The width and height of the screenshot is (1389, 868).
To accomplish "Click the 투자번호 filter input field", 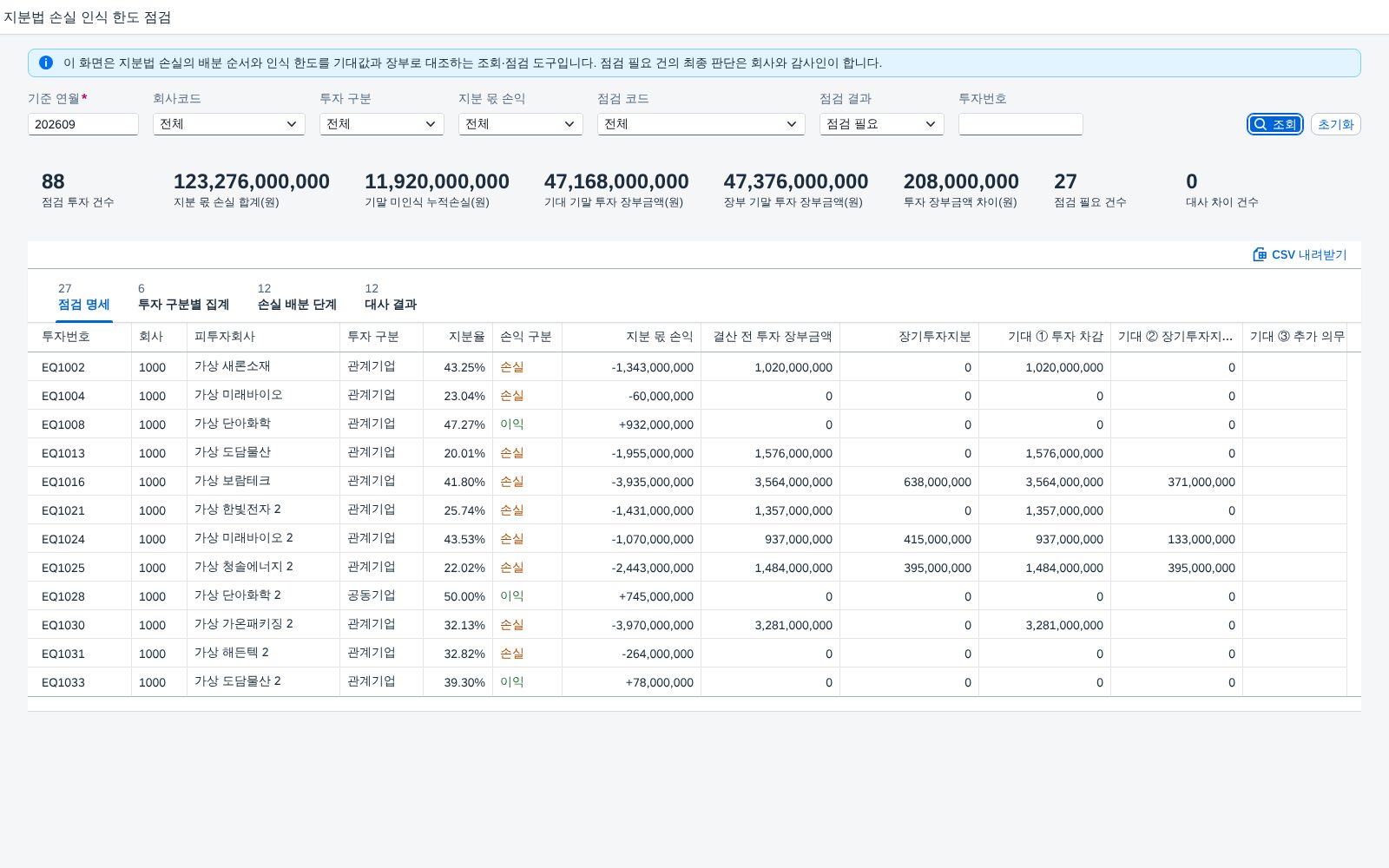I will pos(1021,124).
